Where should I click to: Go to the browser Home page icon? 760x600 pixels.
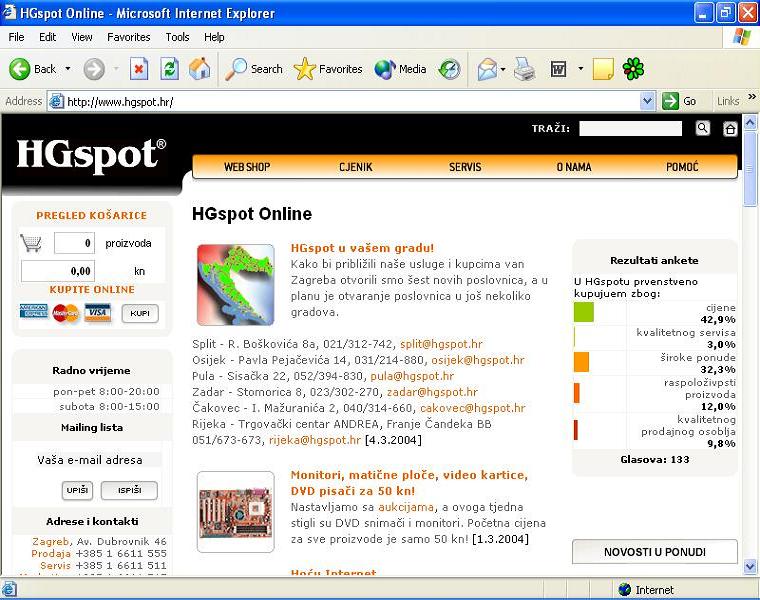tap(199, 69)
